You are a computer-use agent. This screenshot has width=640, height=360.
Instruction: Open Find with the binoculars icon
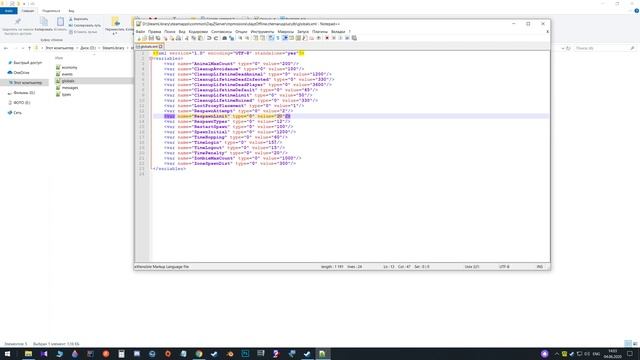224,38
